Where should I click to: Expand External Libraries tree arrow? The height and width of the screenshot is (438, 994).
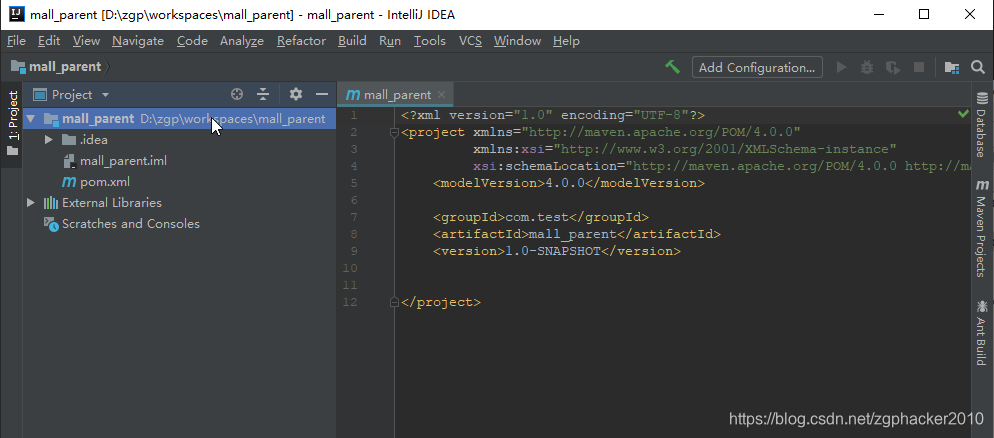pos(30,203)
